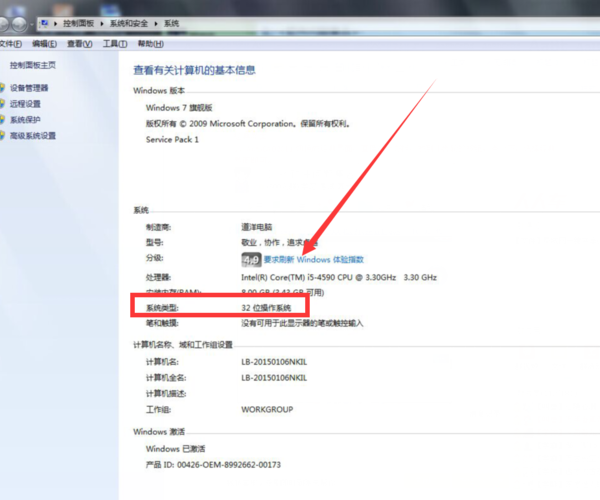Click the heading 查看有关计算机的基本信息
The width and height of the screenshot is (600, 500).
tap(194, 70)
